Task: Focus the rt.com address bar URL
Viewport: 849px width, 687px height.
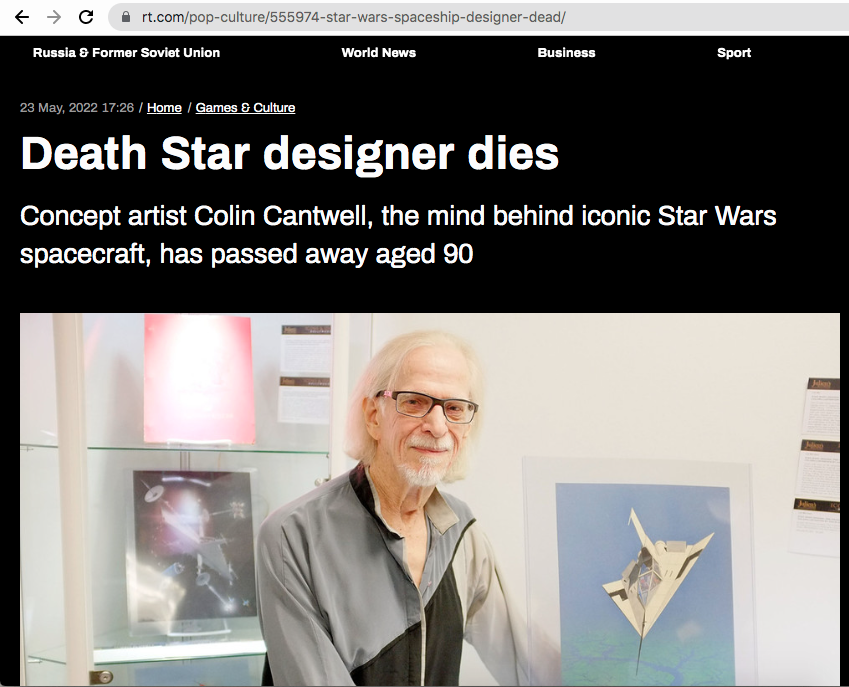Action: pos(354,17)
